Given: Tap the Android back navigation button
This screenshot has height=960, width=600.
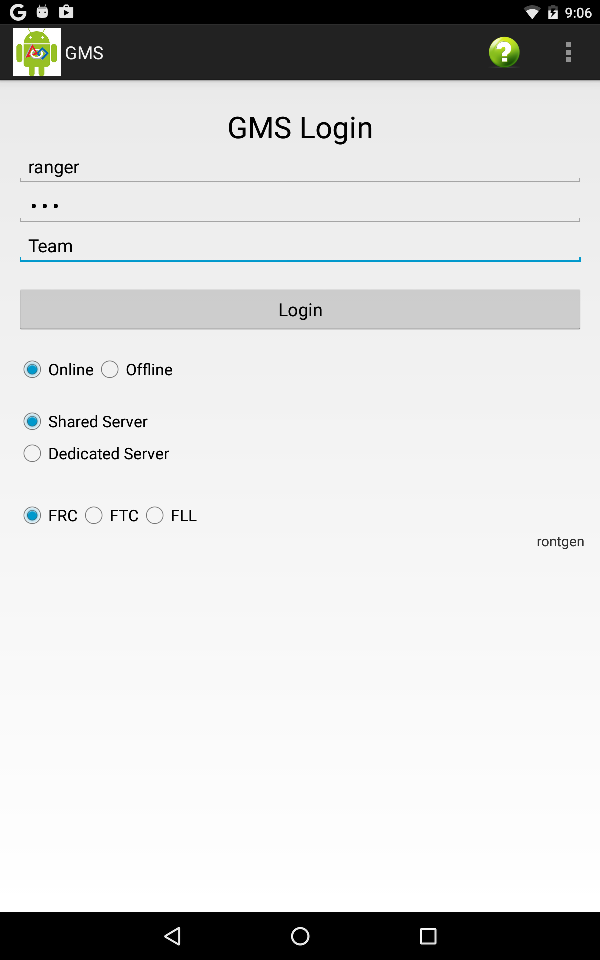Looking at the screenshot, I should coord(173,936).
